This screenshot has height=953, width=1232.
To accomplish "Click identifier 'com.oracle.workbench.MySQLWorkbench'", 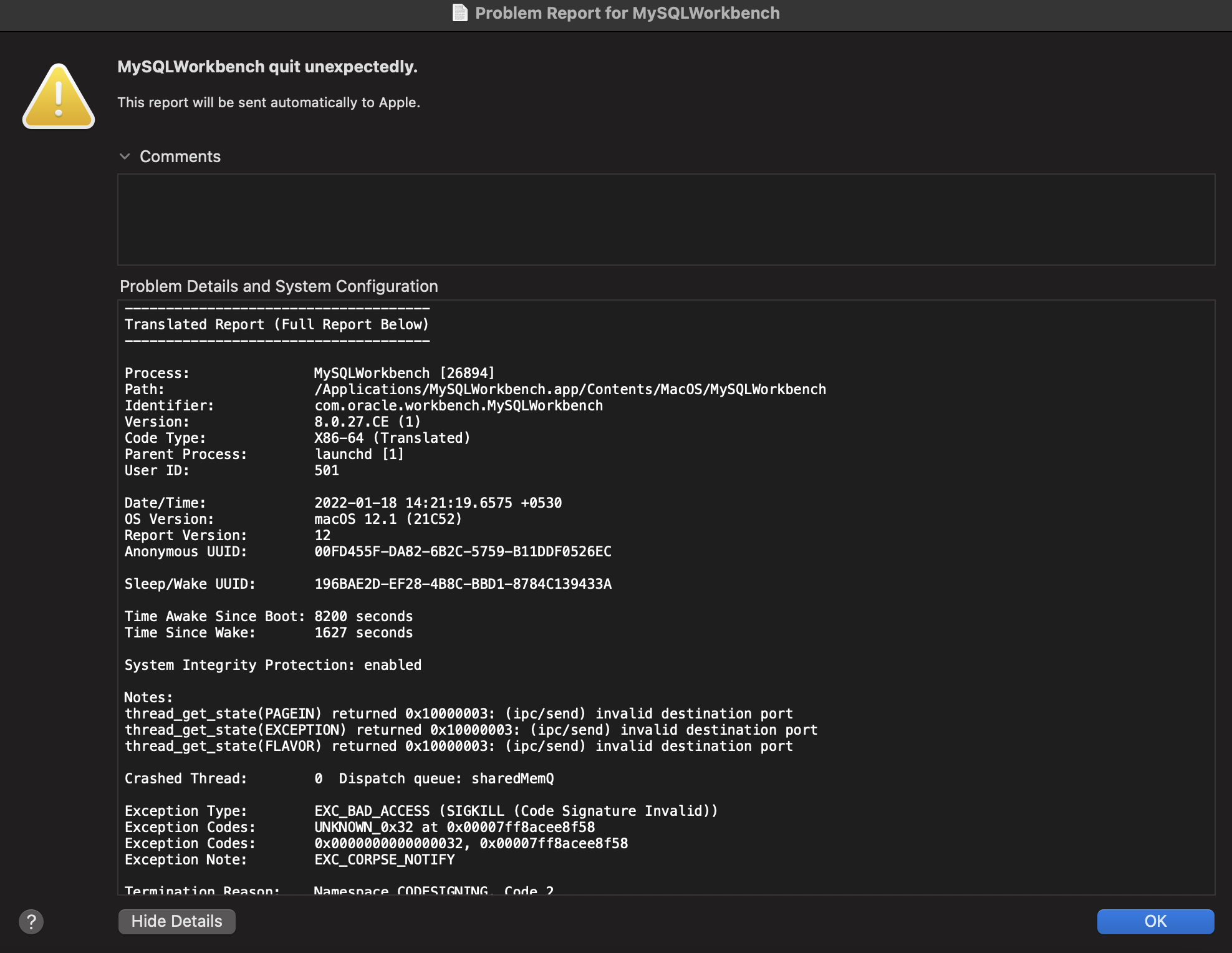I will tap(458, 405).
